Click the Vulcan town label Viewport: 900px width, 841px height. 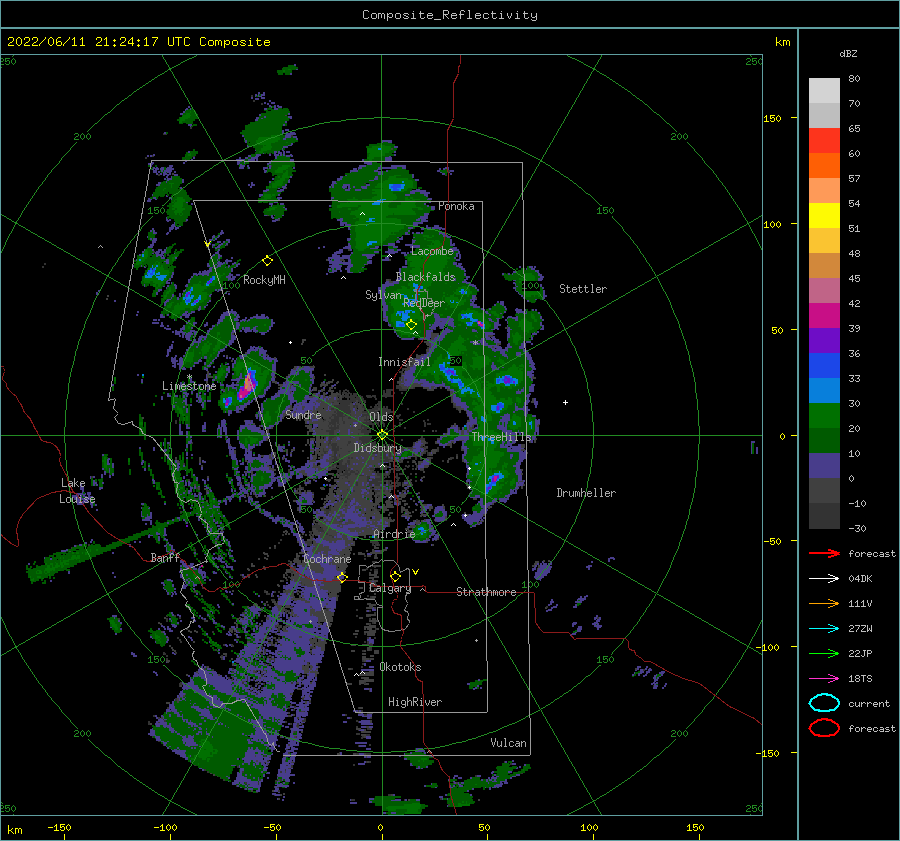[x=508, y=743]
